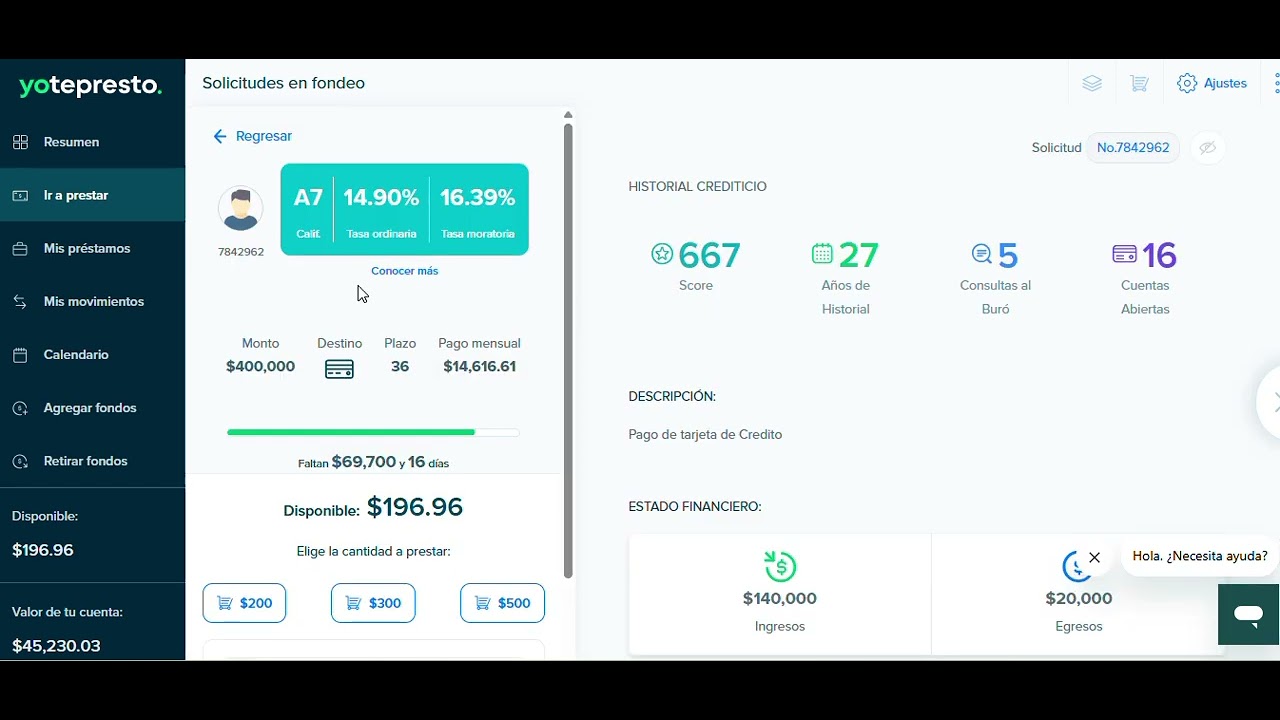Screen dimensions: 1280x720
Task: Open the shopping cart icon in header
Action: click(x=1139, y=84)
